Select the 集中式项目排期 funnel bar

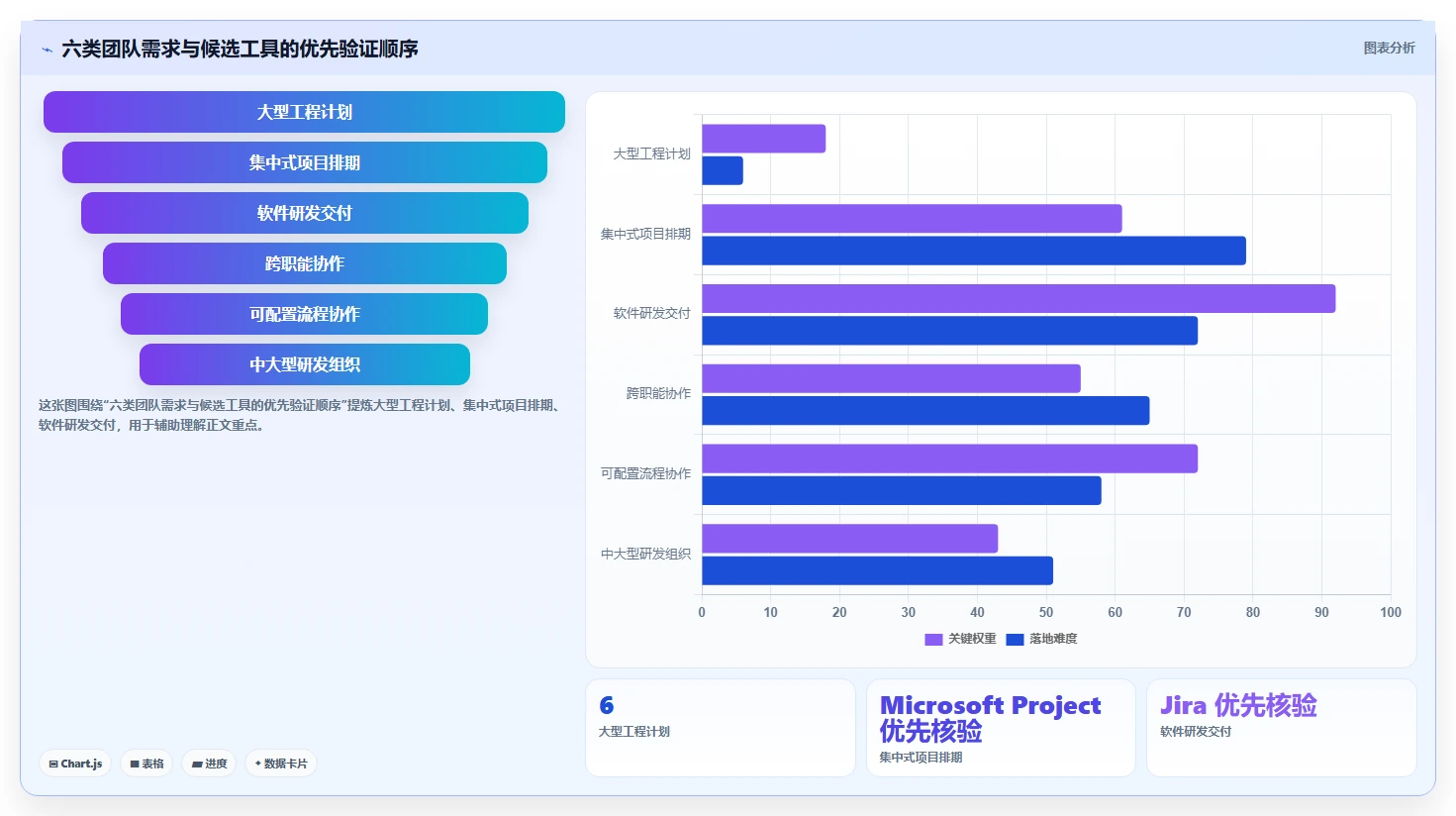point(304,162)
